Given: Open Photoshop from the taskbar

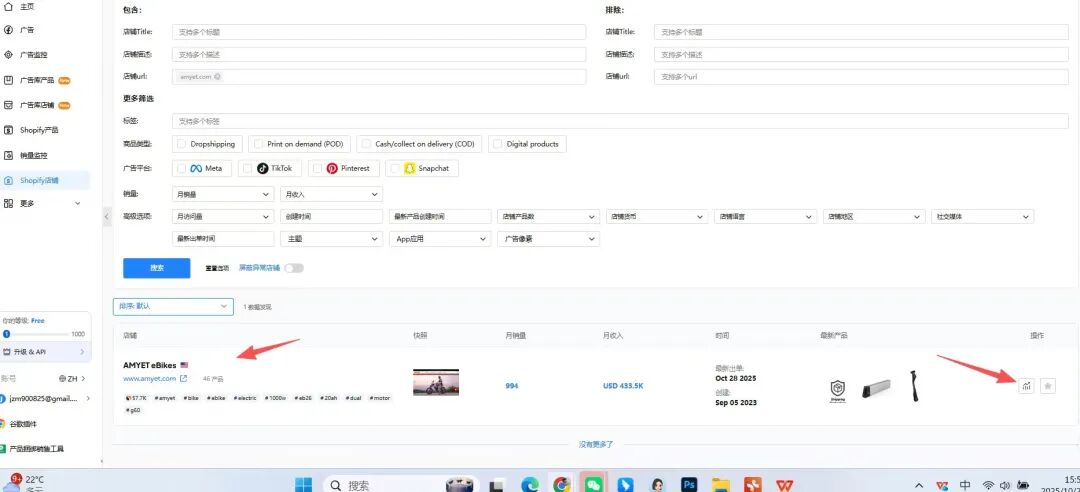Looking at the screenshot, I should [688, 485].
